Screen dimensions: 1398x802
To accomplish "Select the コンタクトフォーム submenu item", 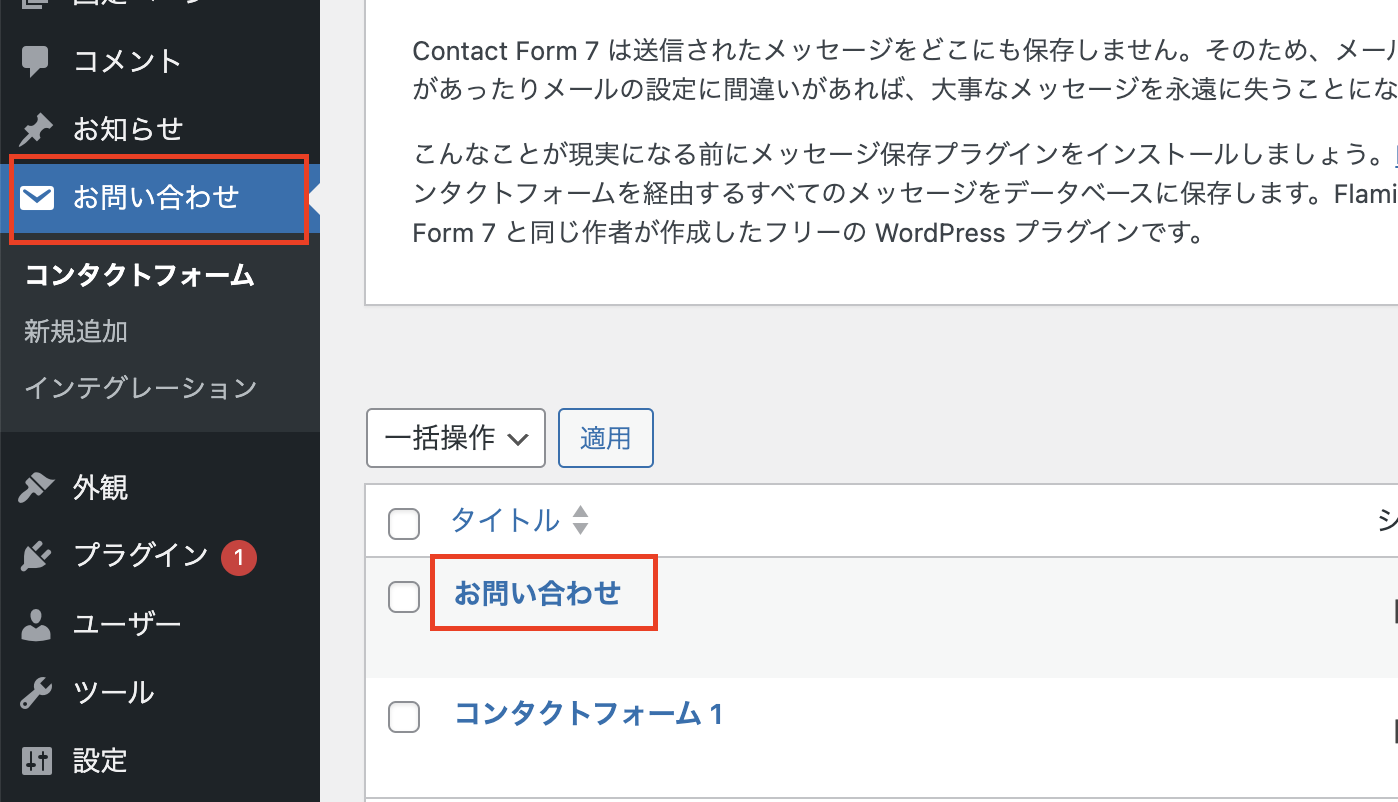I will coord(140,276).
